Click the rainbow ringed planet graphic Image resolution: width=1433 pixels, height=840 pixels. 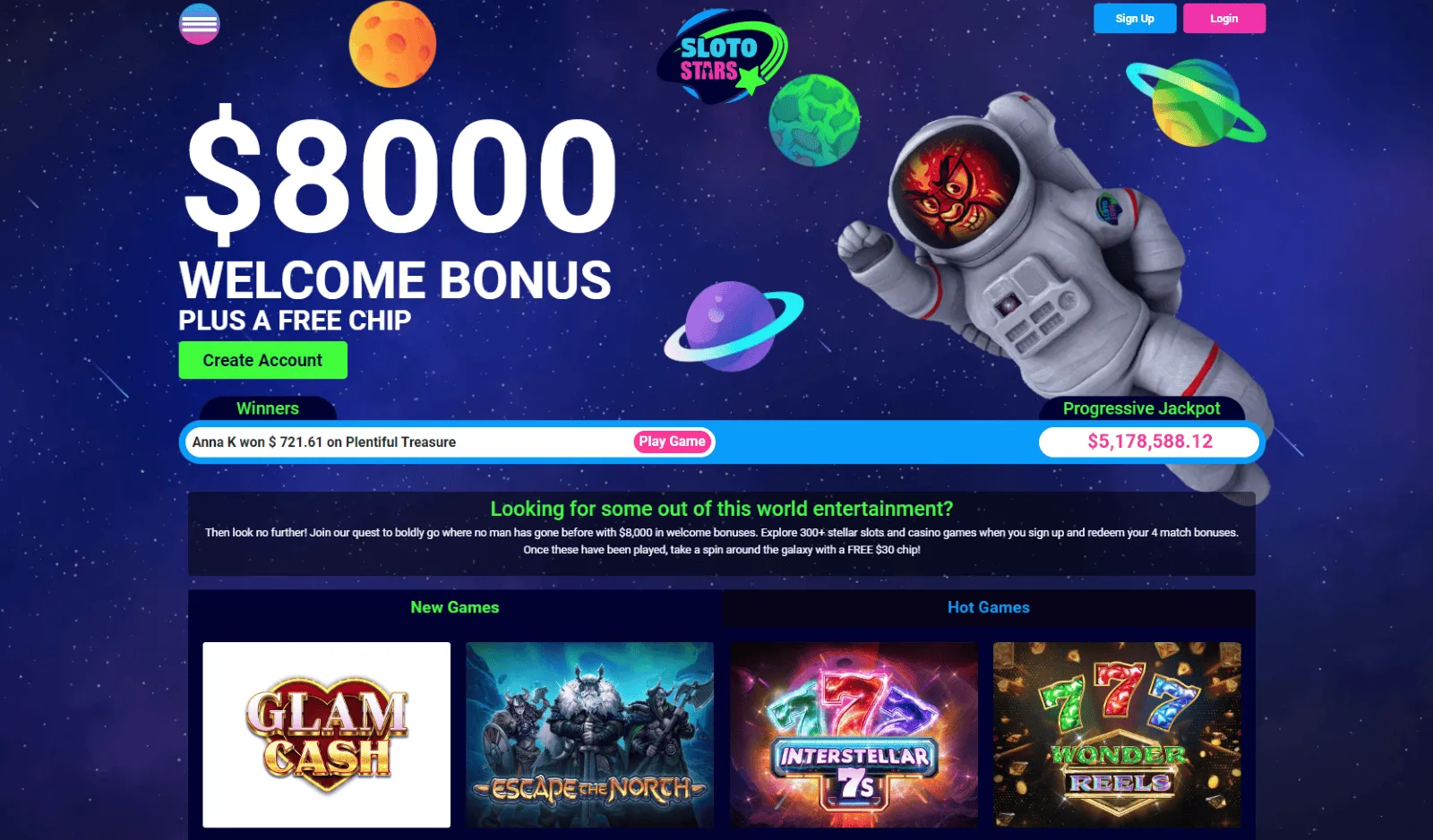(x=1197, y=102)
